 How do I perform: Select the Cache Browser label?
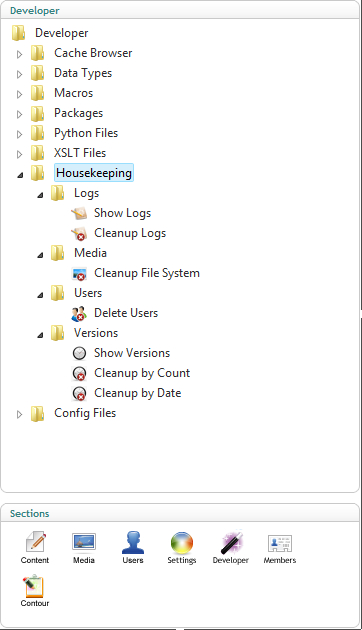93,53
